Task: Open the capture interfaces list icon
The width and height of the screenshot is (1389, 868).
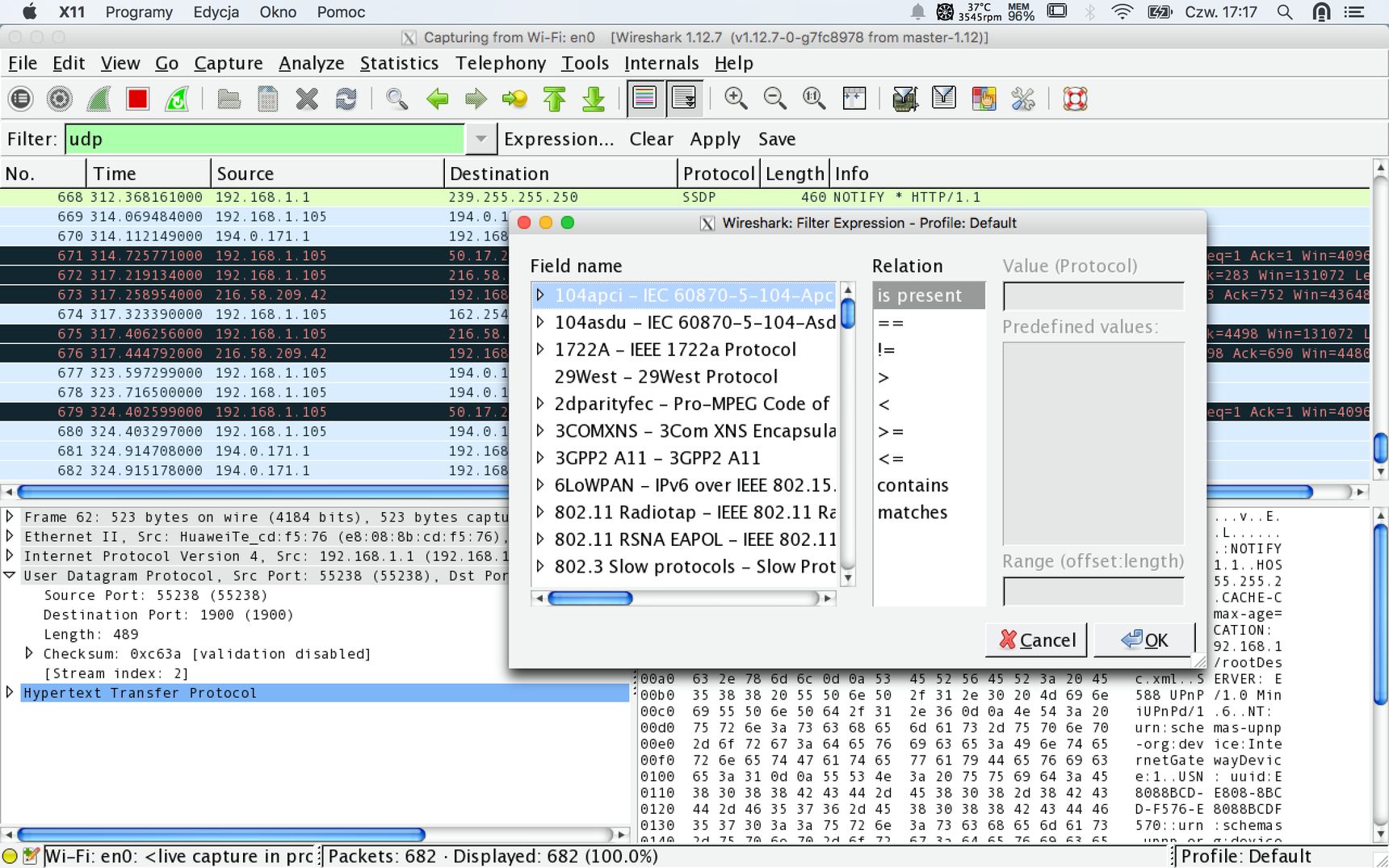Action: pyautogui.click(x=20, y=99)
